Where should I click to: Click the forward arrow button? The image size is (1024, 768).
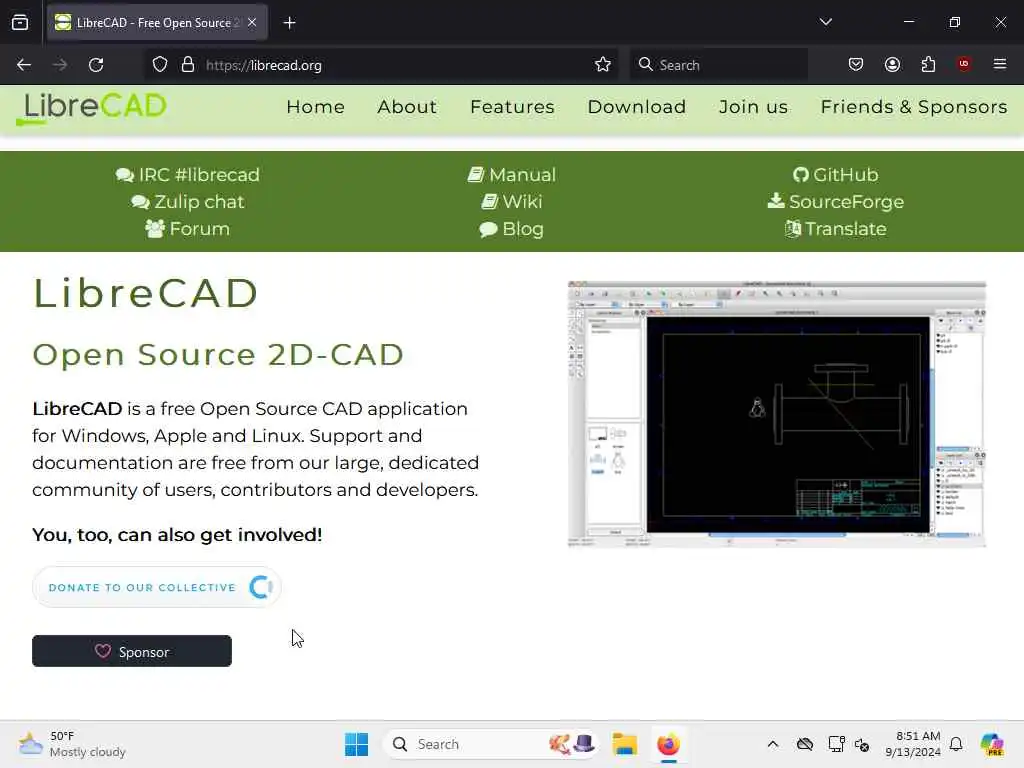(x=59, y=65)
